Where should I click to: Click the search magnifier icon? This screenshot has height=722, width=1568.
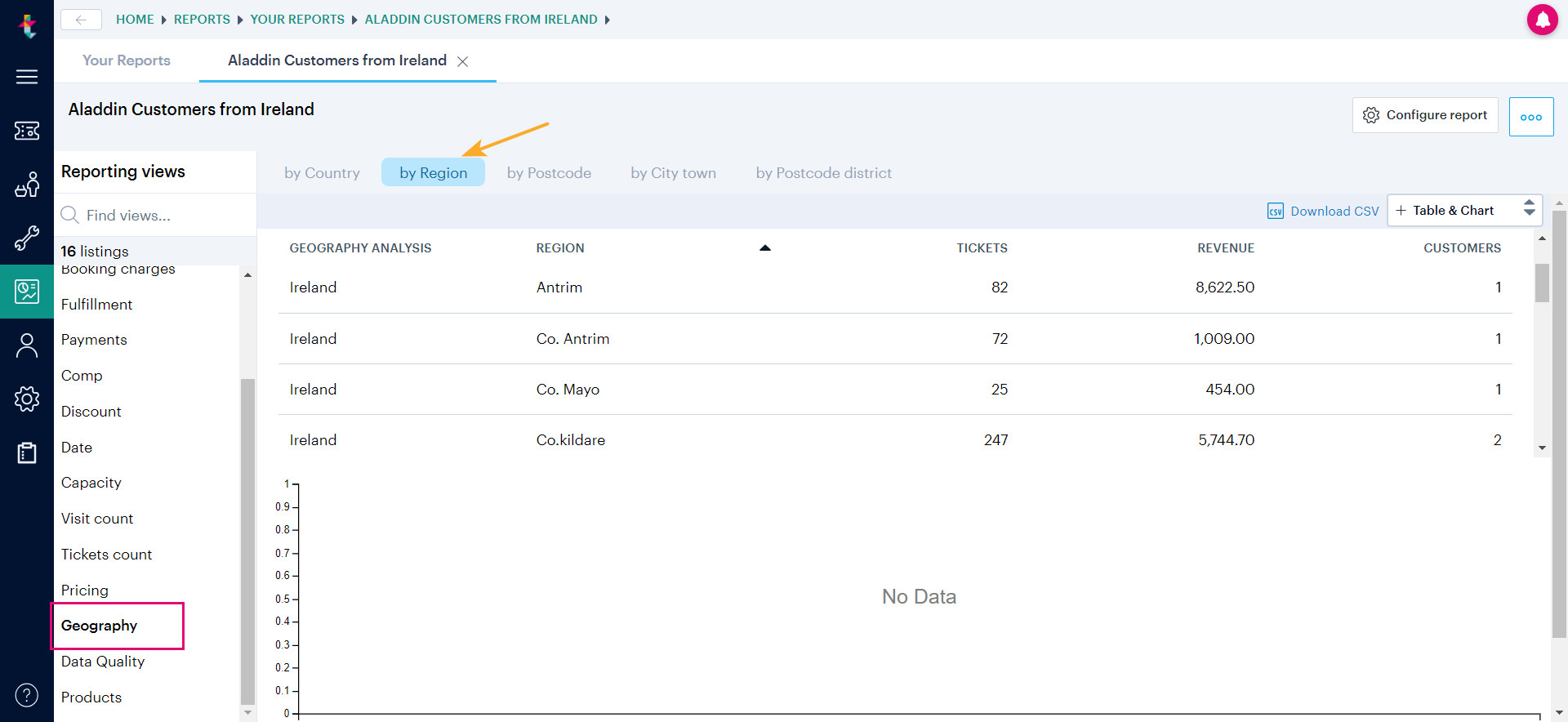click(69, 215)
